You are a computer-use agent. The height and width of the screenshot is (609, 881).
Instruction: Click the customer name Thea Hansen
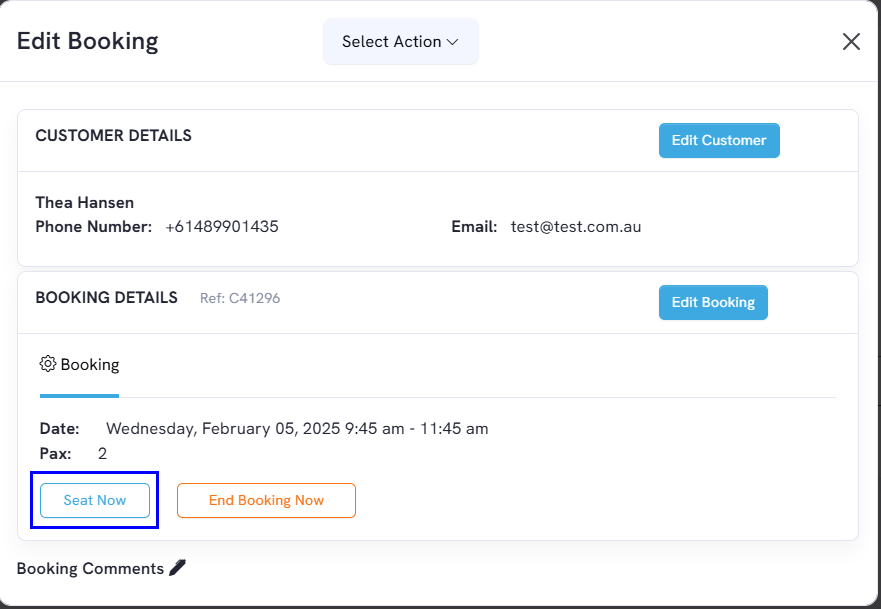click(85, 202)
